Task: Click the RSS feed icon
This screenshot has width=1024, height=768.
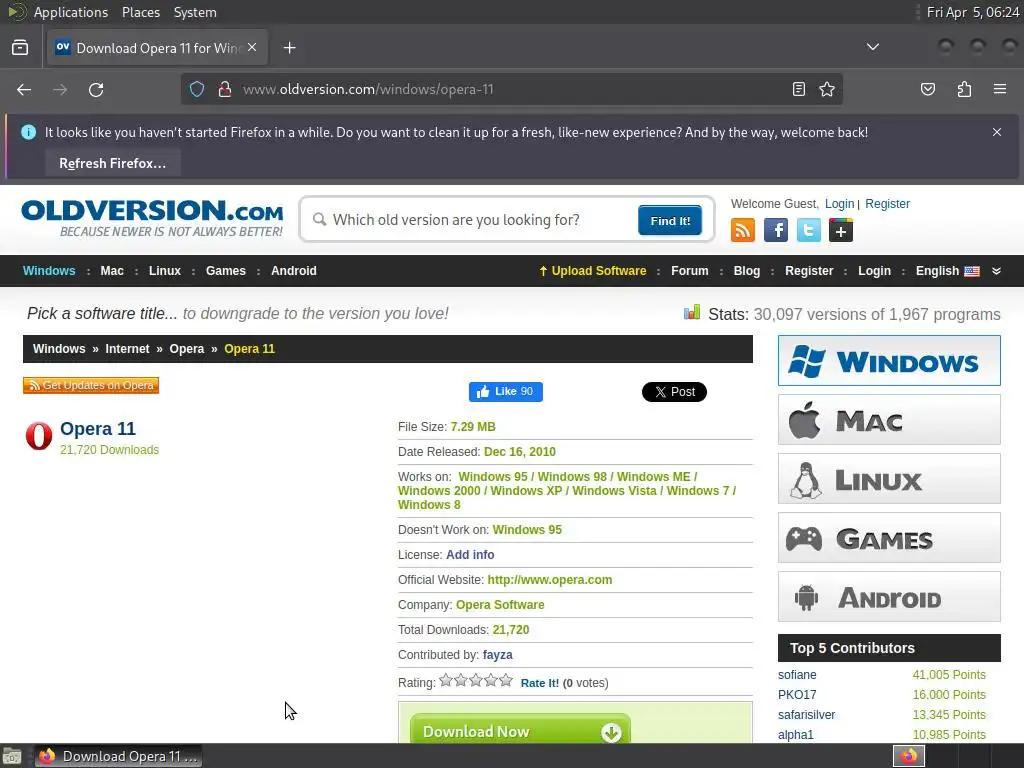Action: pos(743,231)
